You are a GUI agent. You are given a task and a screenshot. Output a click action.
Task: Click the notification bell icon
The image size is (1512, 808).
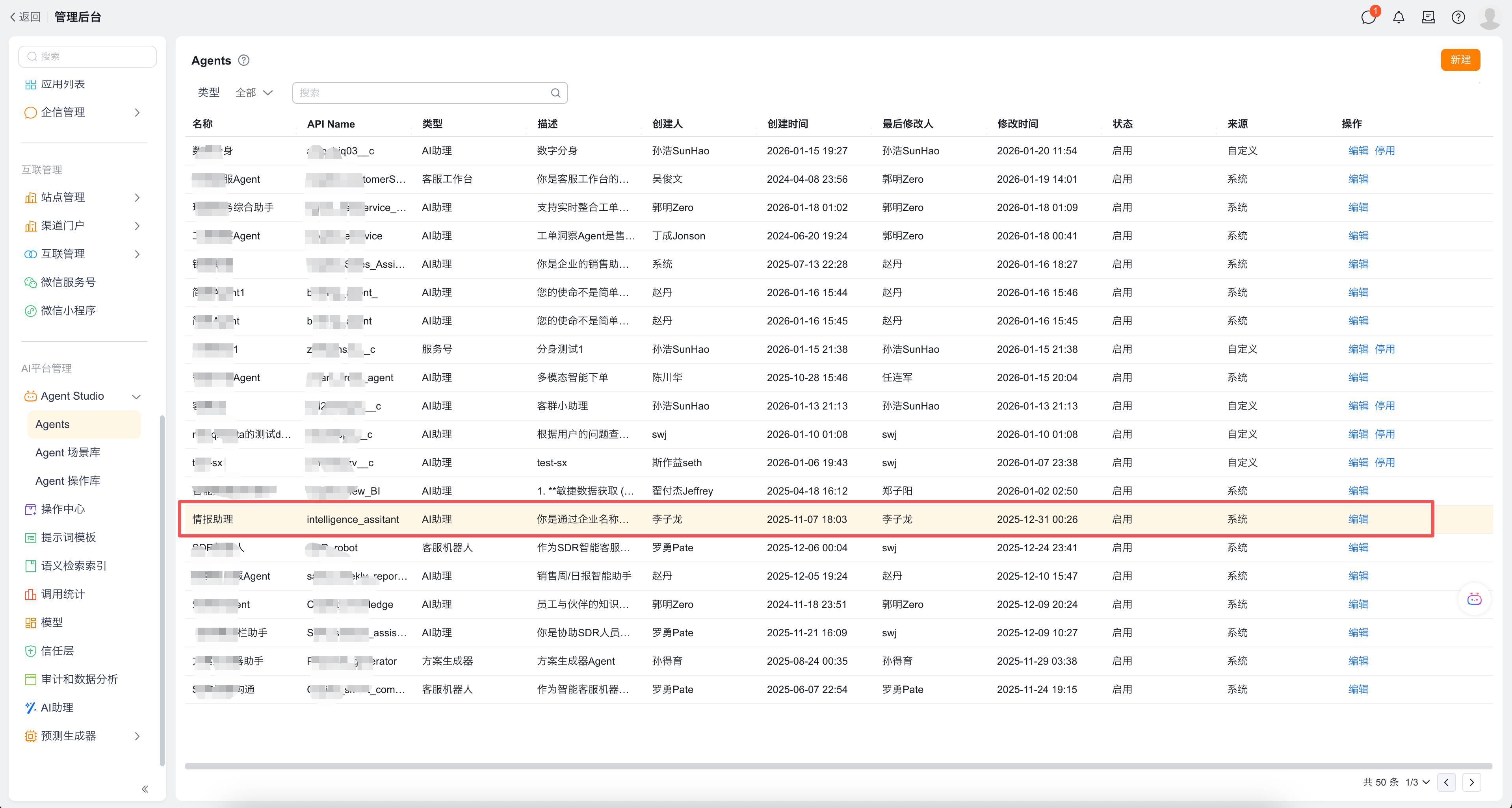[x=1399, y=17]
